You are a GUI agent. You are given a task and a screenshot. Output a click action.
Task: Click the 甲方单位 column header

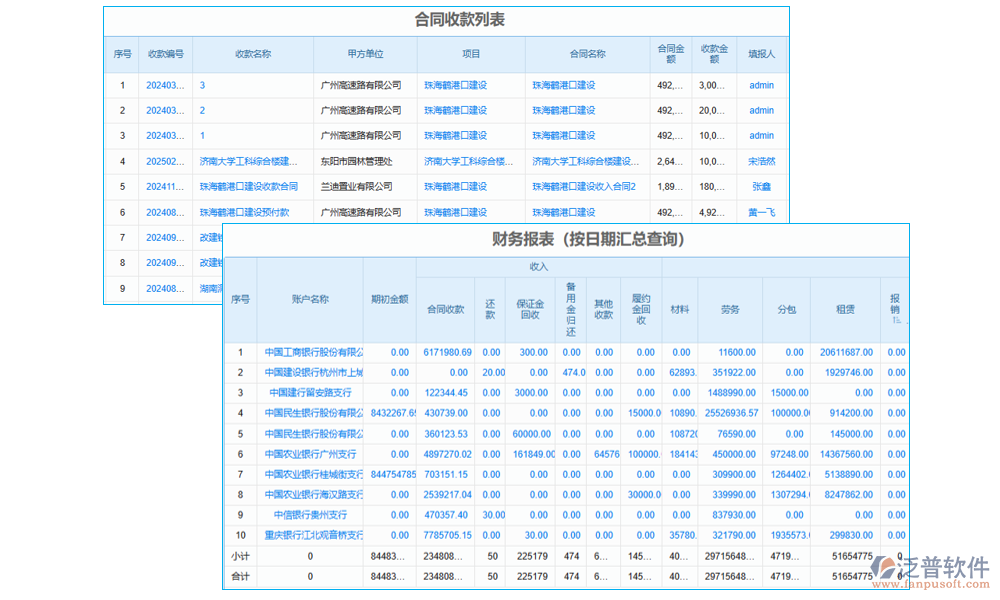coord(365,54)
